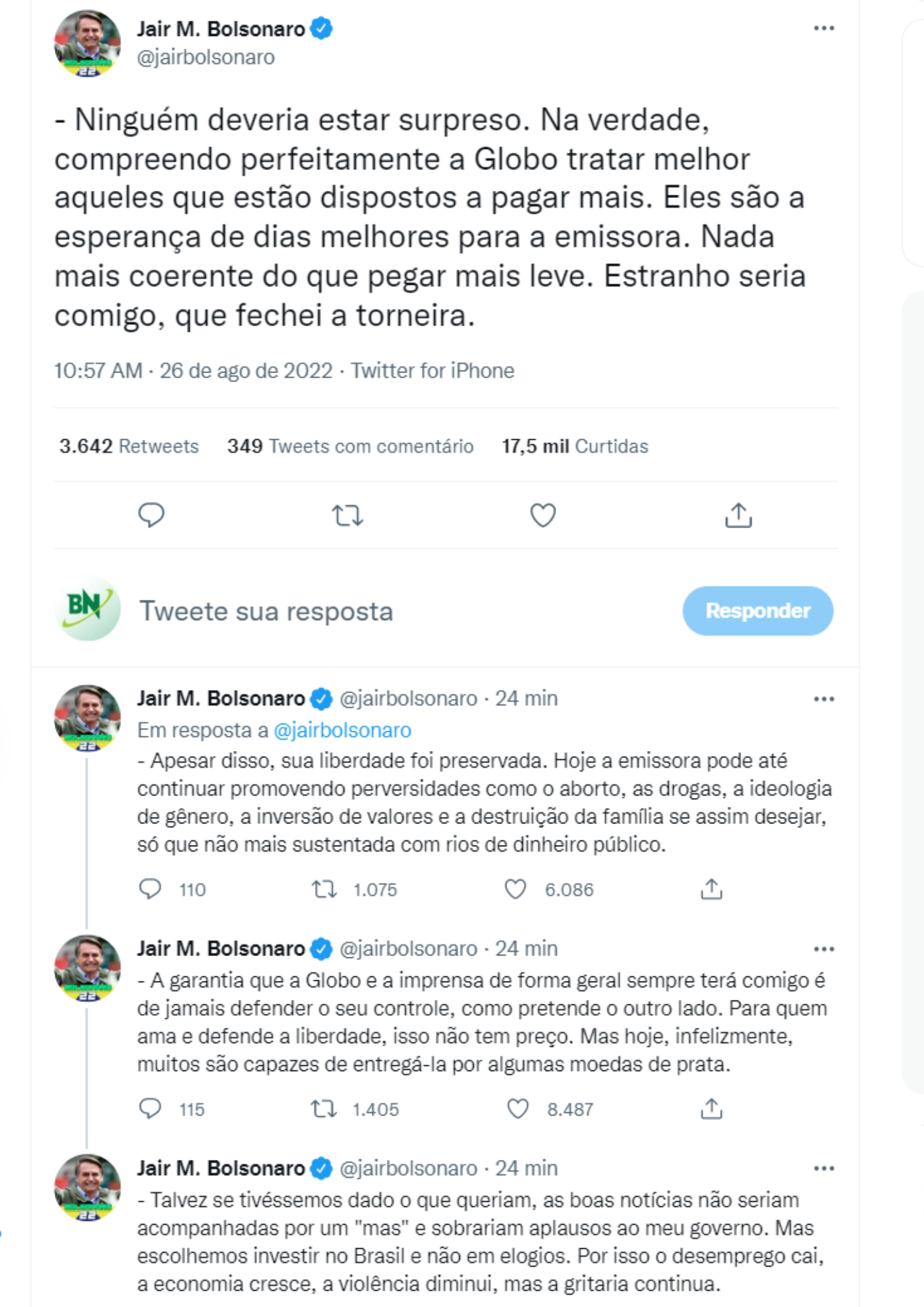Open more options on 'Apesar disso' reply
Screen dimensions: 924x1307
823,699
